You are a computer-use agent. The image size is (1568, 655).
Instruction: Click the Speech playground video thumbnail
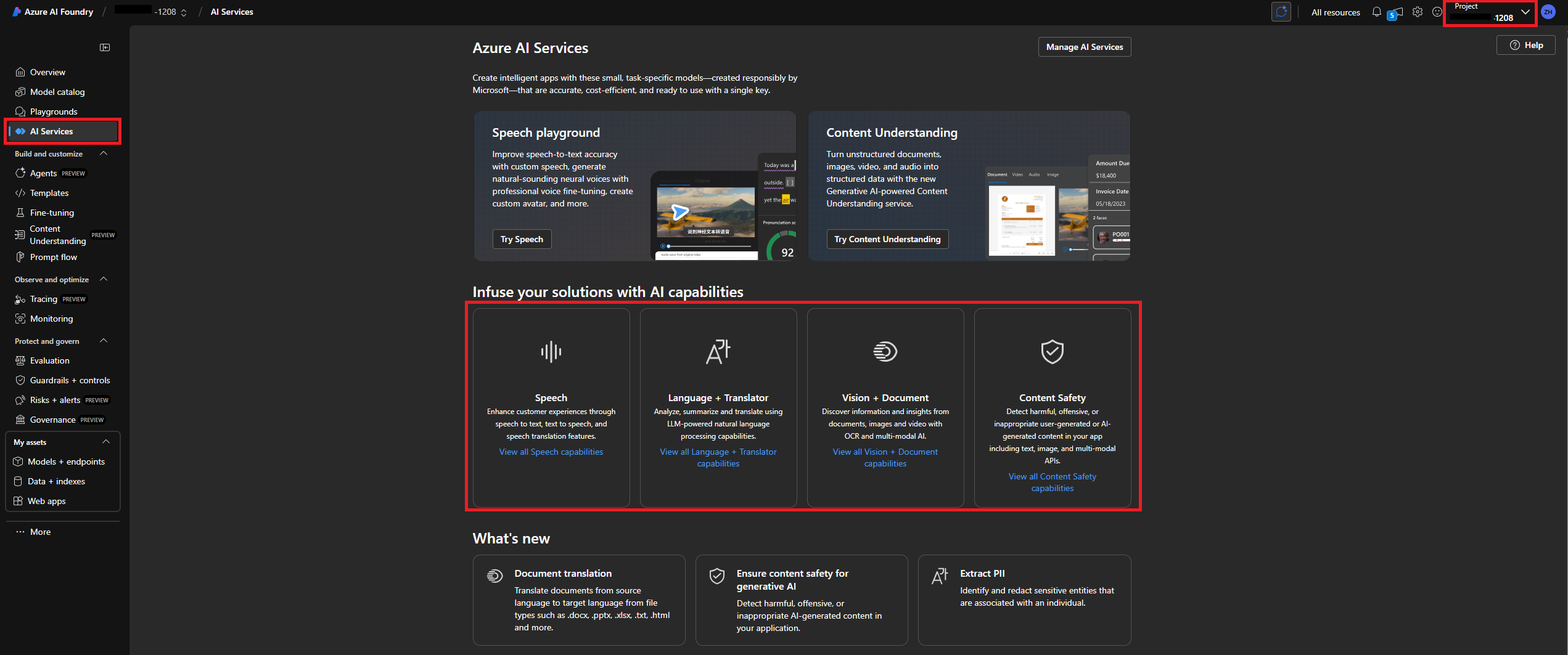tap(705, 213)
